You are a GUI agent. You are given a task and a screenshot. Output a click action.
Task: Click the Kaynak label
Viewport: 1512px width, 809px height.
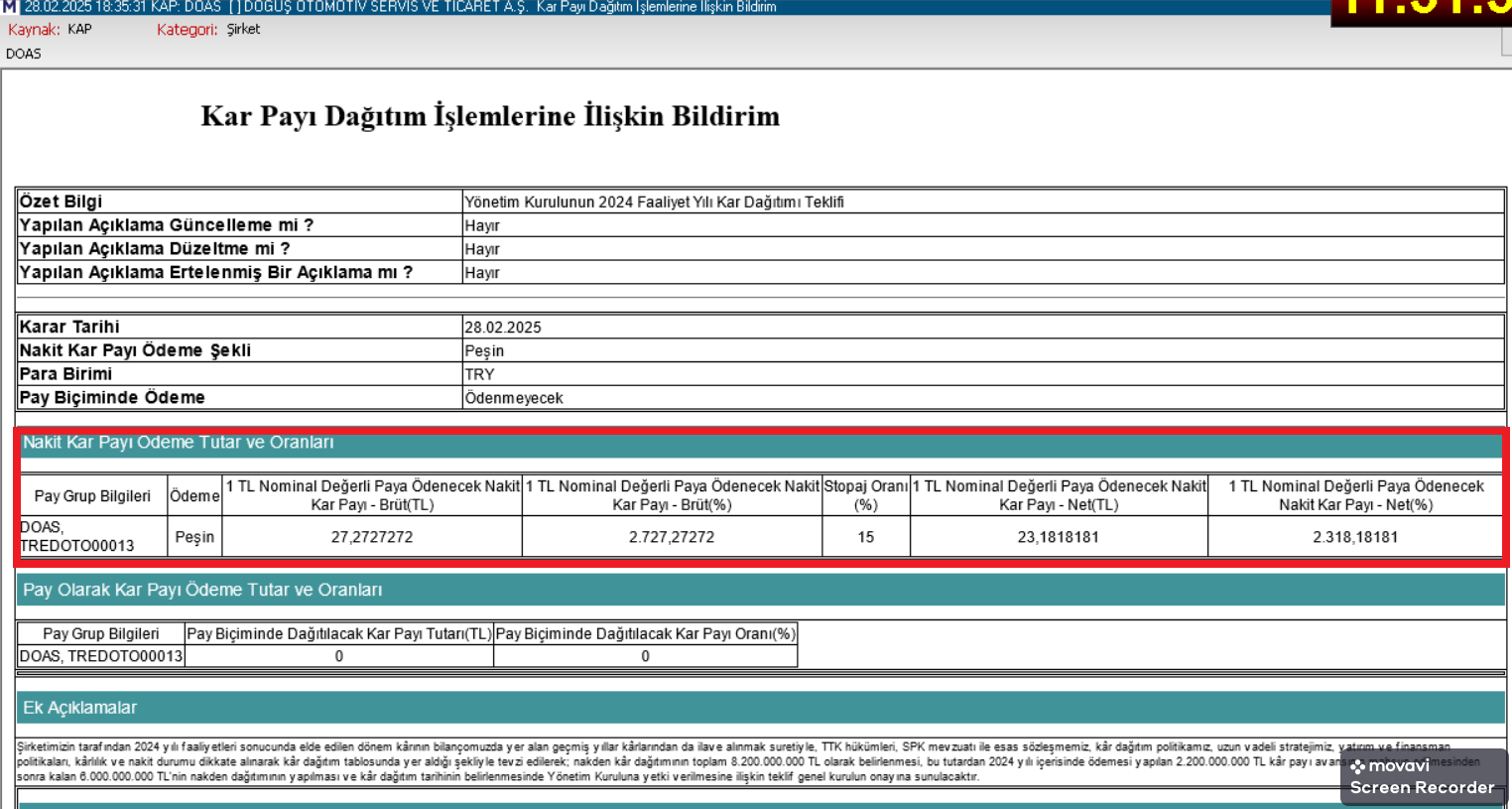(x=34, y=30)
